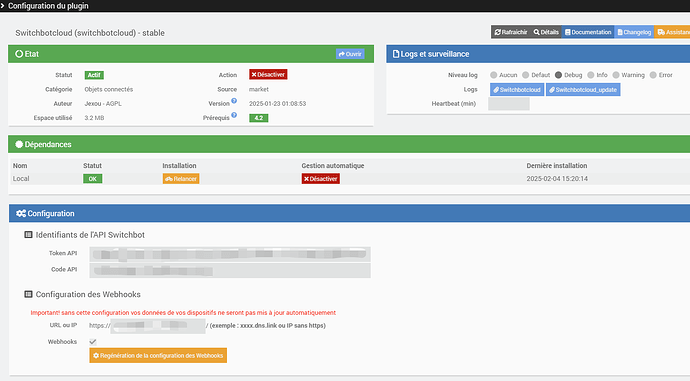The width and height of the screenshot is (690, 381).
Task: Click Régénération de la configuration des Webhooks
Action: click(x=158, y=355)
